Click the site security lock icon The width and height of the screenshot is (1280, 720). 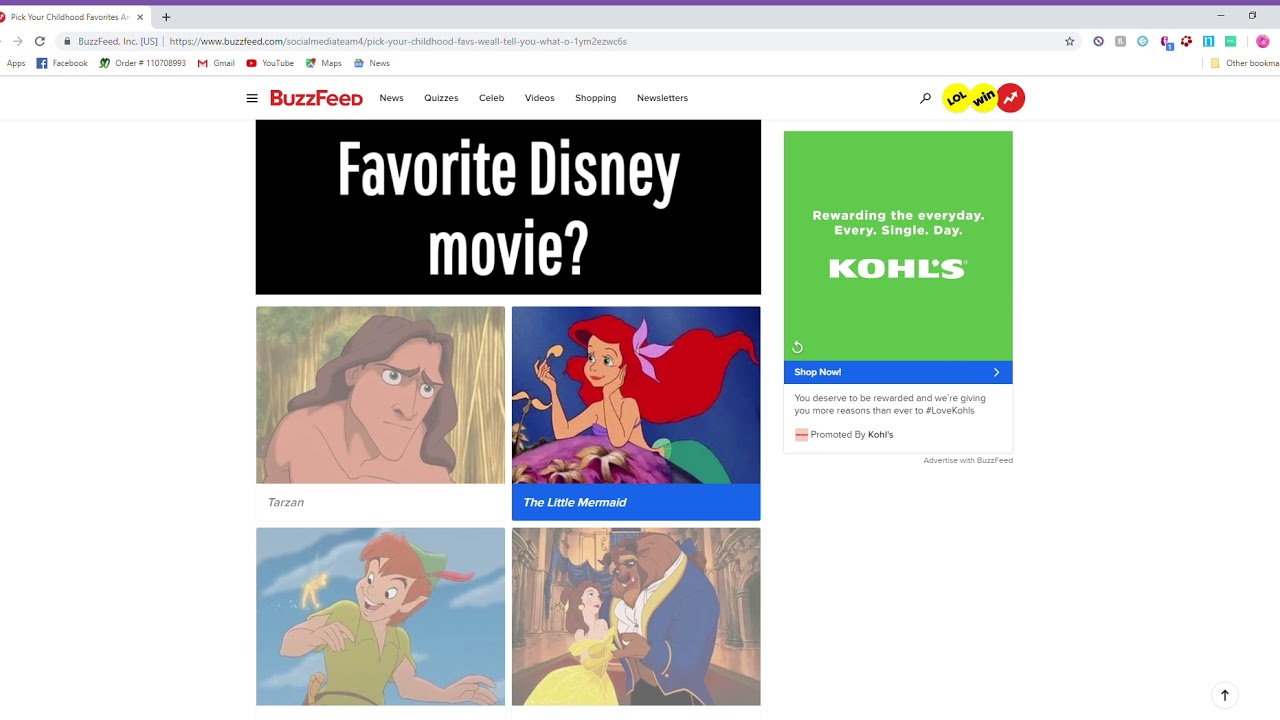point(67,41)
